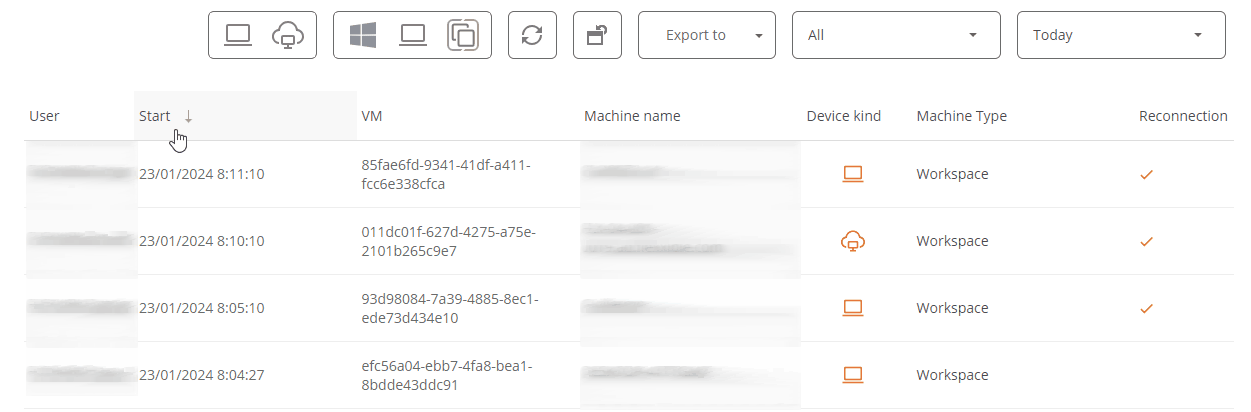Filter by cloud device icon in toolbar
This screenshot has width=1251, height=412.
click(288, 35)
